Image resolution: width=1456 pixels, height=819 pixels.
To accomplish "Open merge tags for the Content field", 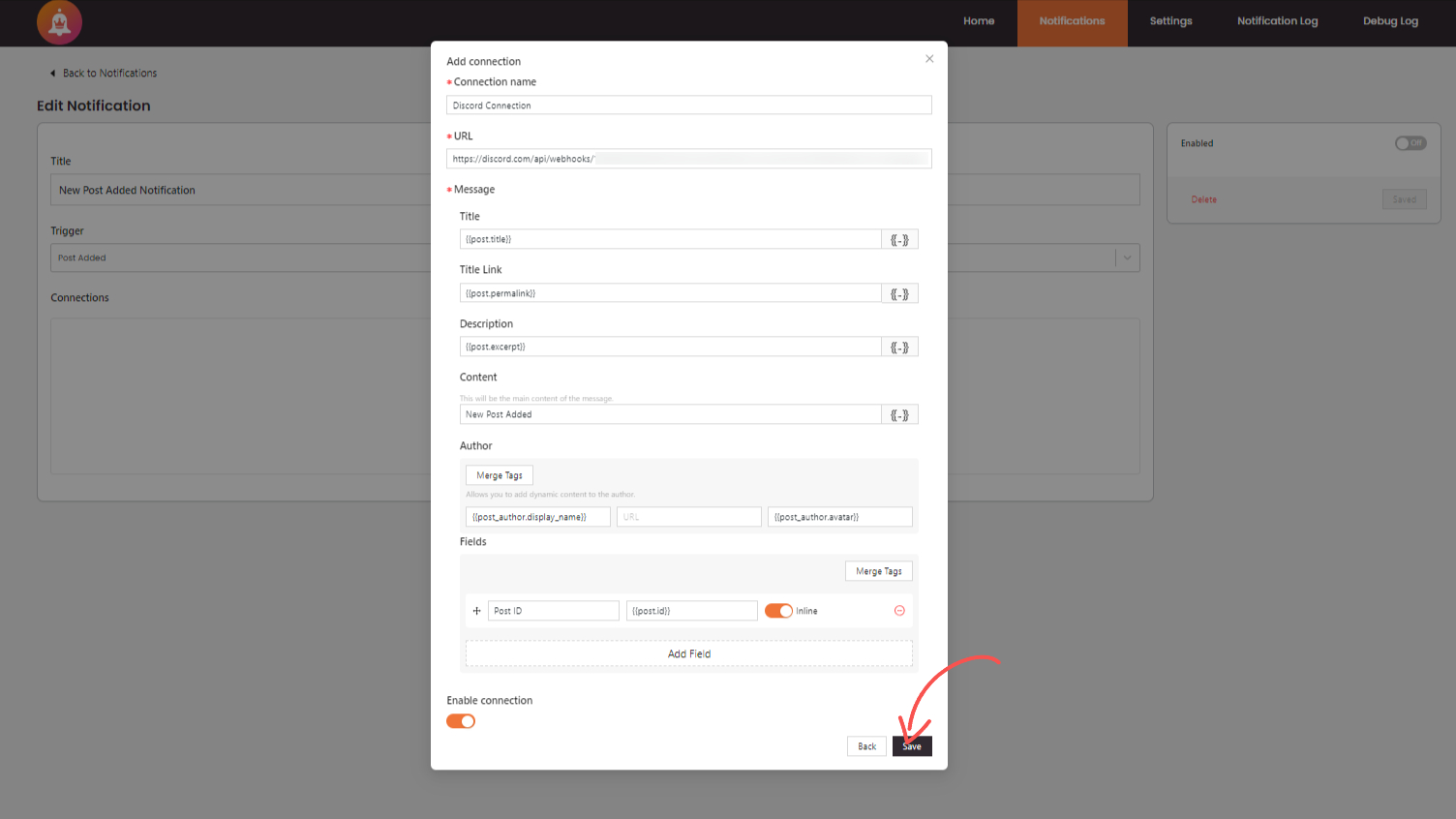I will coord(899,414).
